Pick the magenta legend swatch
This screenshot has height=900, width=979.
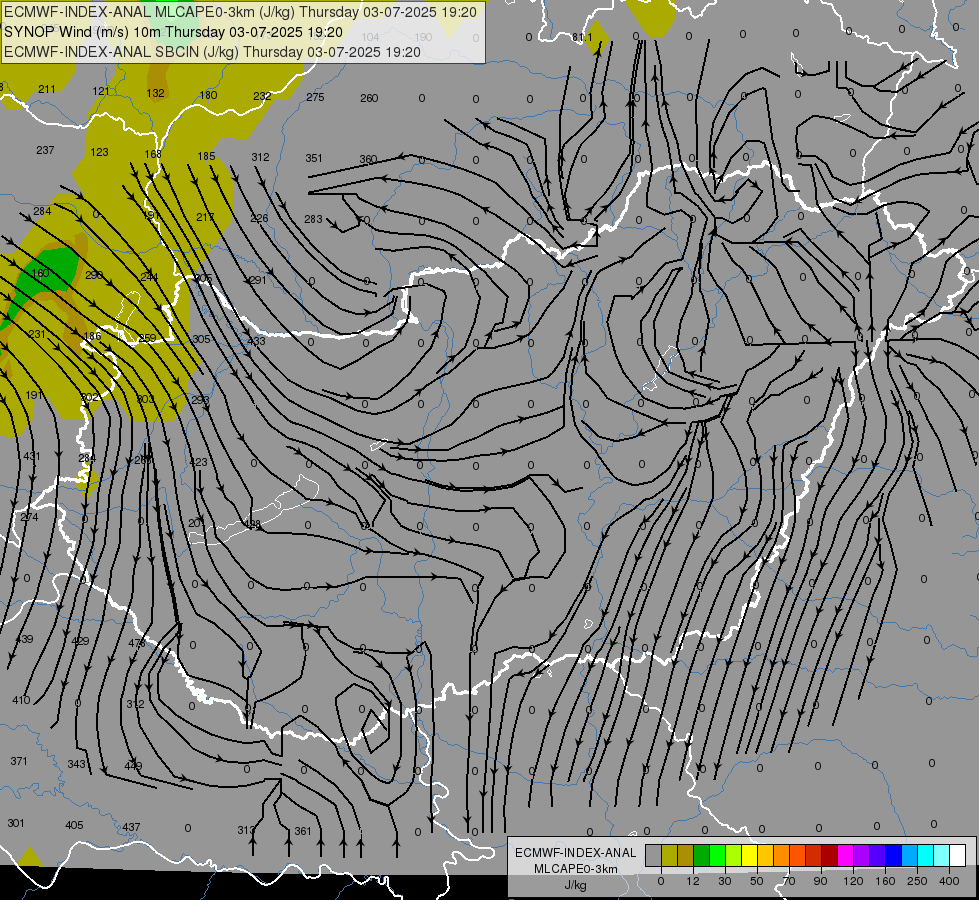coord(845,856)
